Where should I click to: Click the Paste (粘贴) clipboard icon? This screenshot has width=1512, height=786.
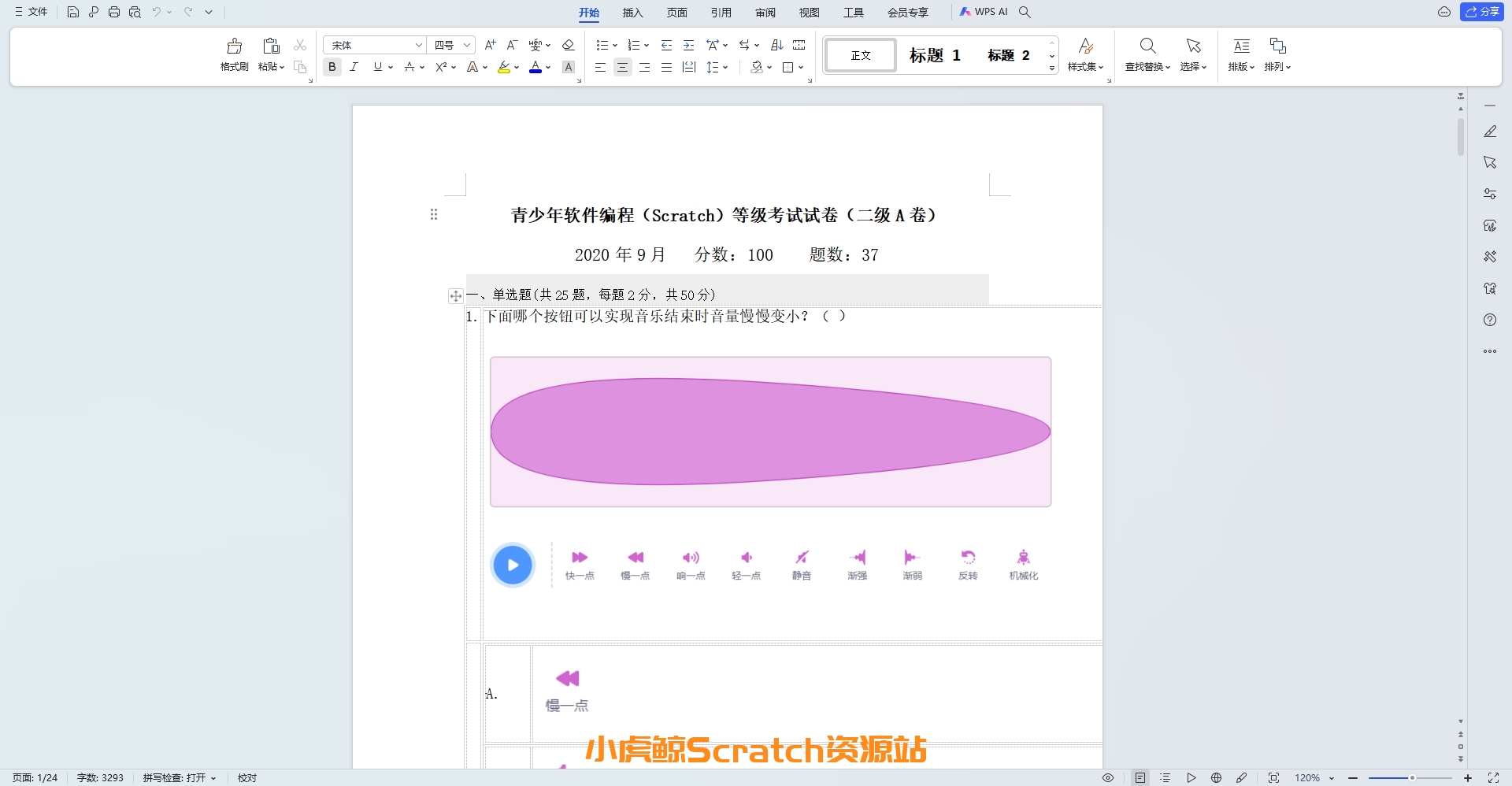[271, 46]
